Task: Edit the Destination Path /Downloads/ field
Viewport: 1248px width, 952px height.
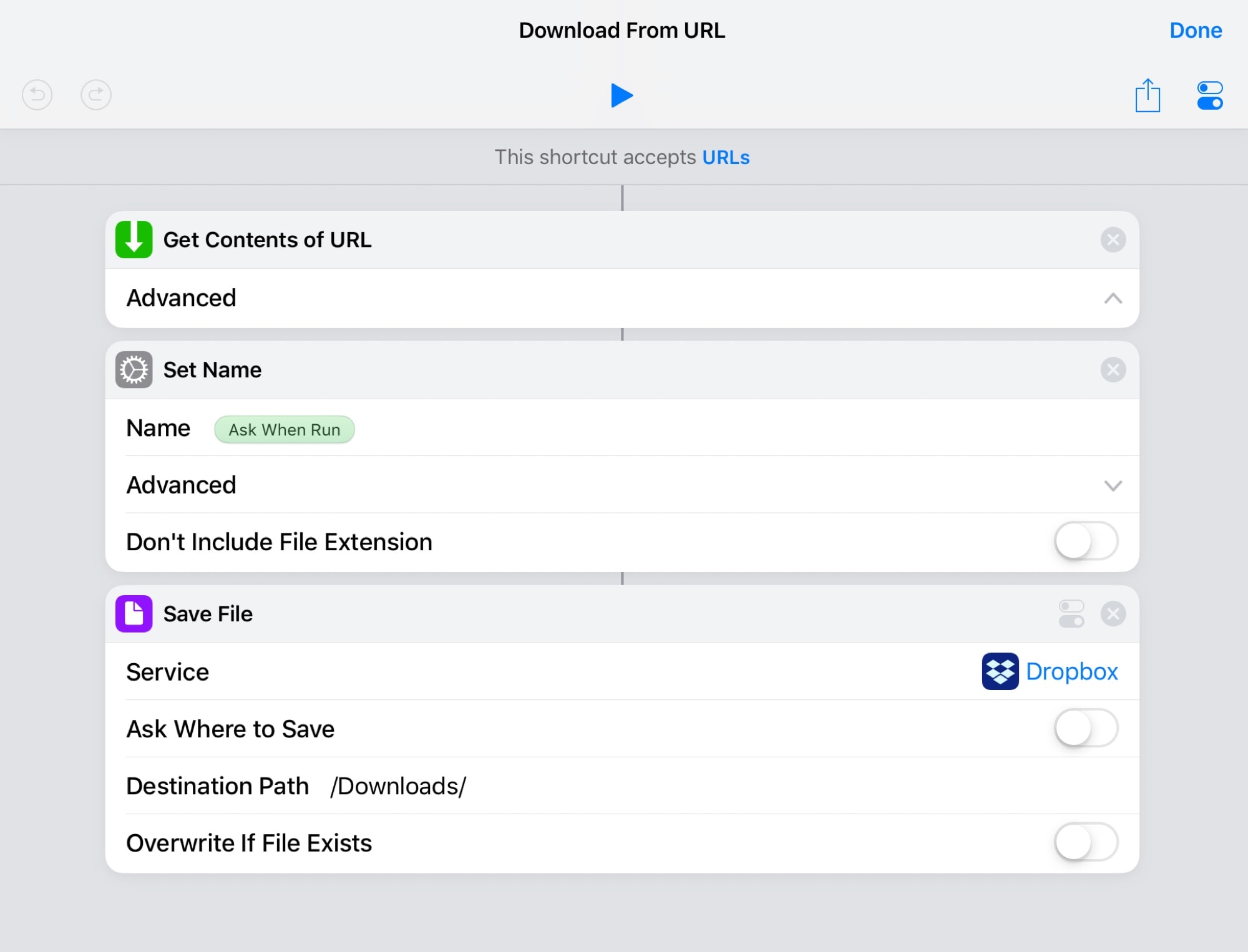Action: click(x=397, y=786)
